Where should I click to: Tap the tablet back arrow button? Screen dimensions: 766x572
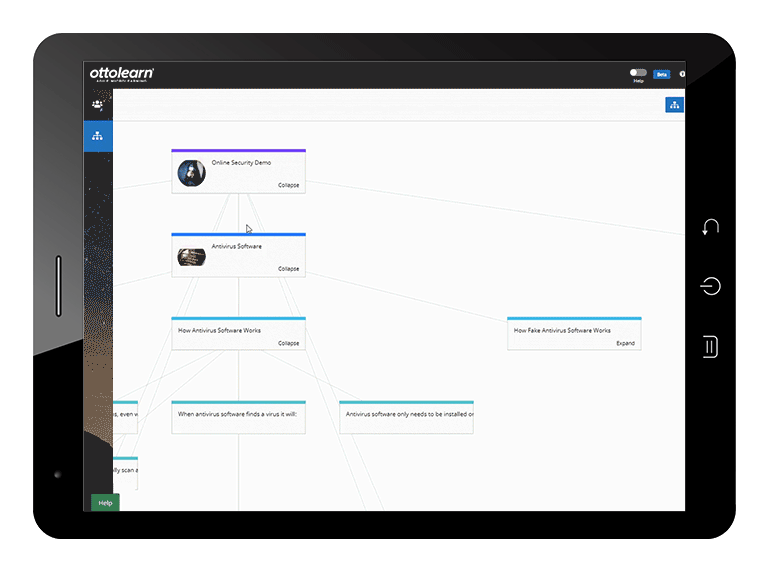pos(710,227)
